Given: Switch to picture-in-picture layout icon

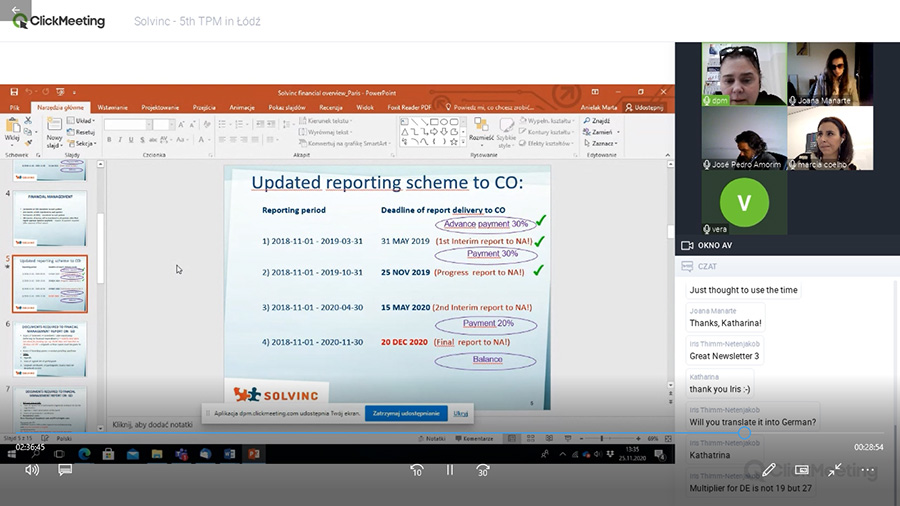Looking at the screenshot, I should click(802, 470).
